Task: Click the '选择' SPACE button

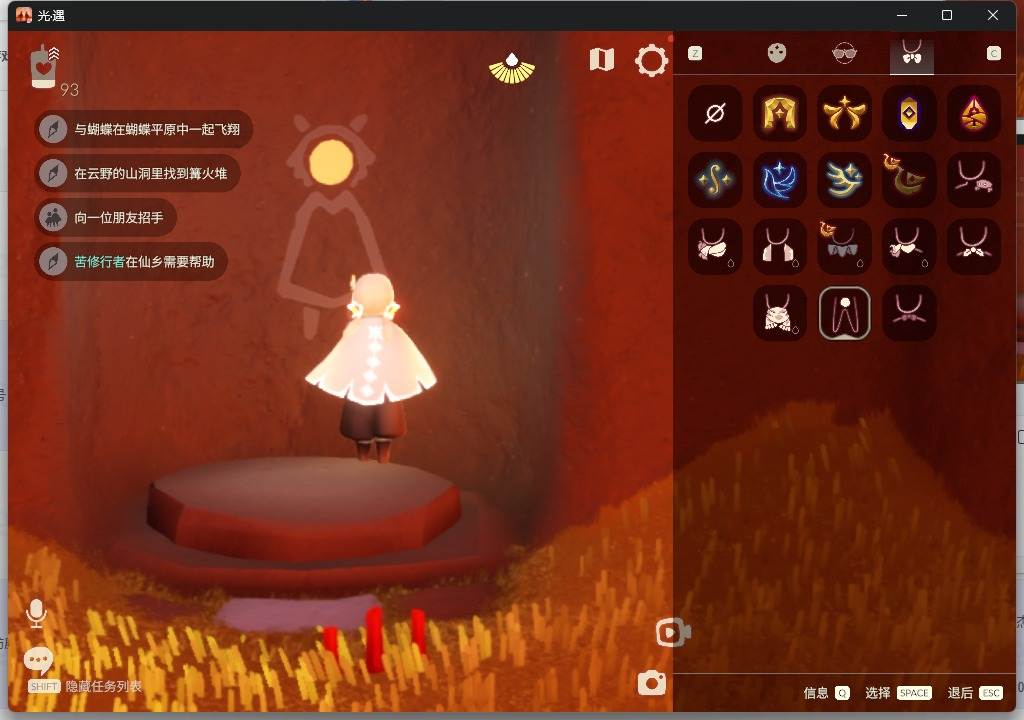Action: tap(897, 693)
